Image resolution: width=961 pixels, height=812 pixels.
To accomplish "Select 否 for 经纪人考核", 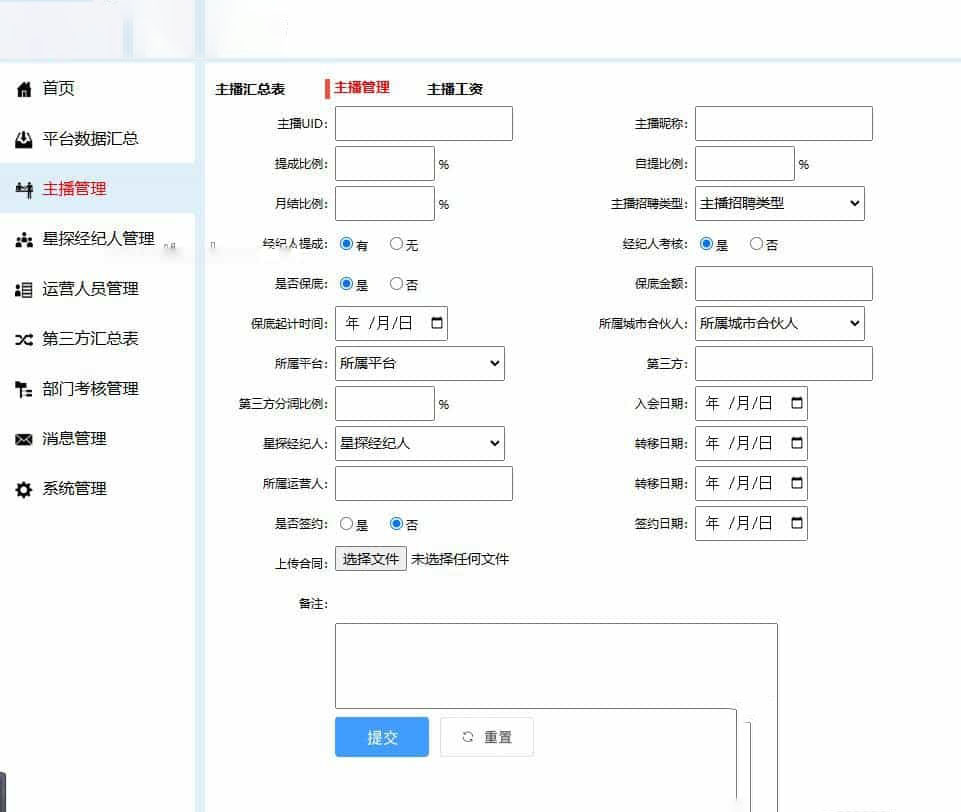I will (756, 244).
